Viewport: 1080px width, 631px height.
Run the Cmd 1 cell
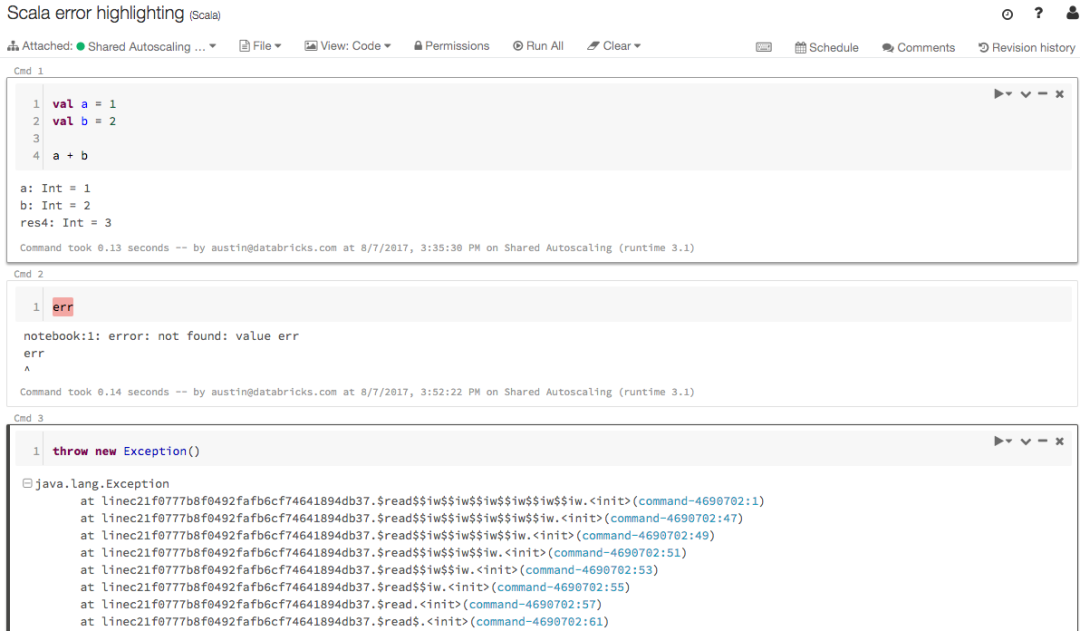999,93
